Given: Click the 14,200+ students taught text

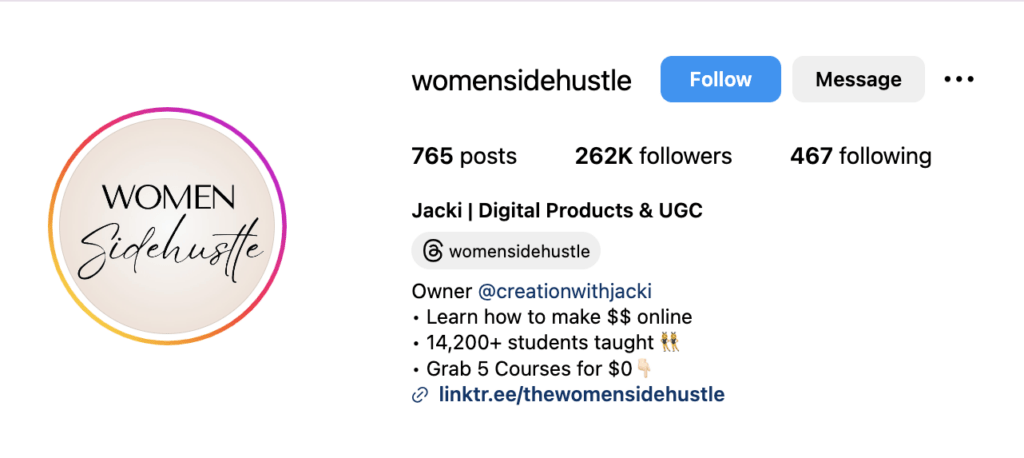Looking at the screenshot, I should point(539,343).
